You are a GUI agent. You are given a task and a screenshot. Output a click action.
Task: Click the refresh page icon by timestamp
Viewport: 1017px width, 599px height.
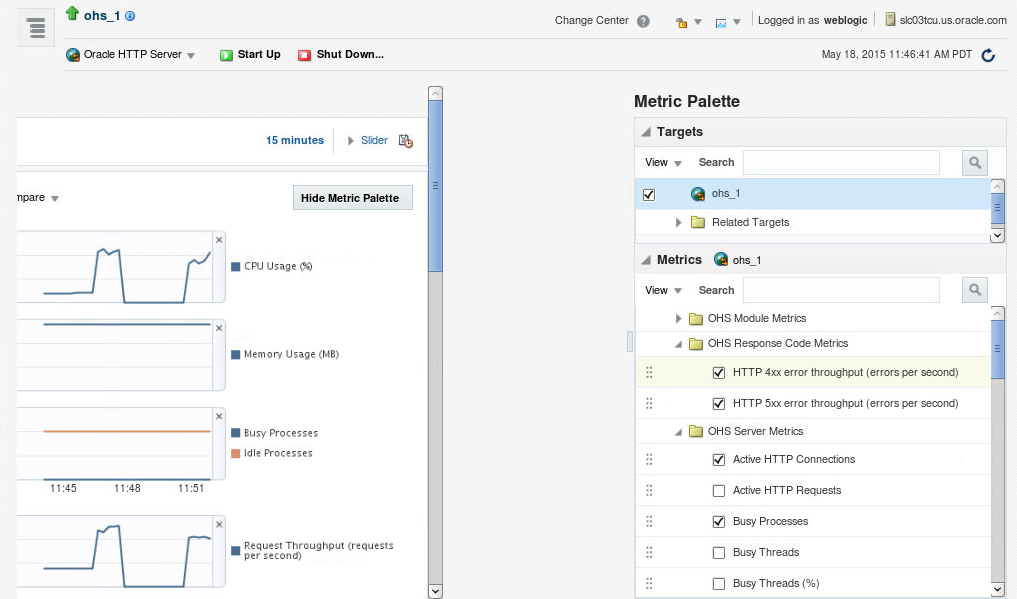988,55
